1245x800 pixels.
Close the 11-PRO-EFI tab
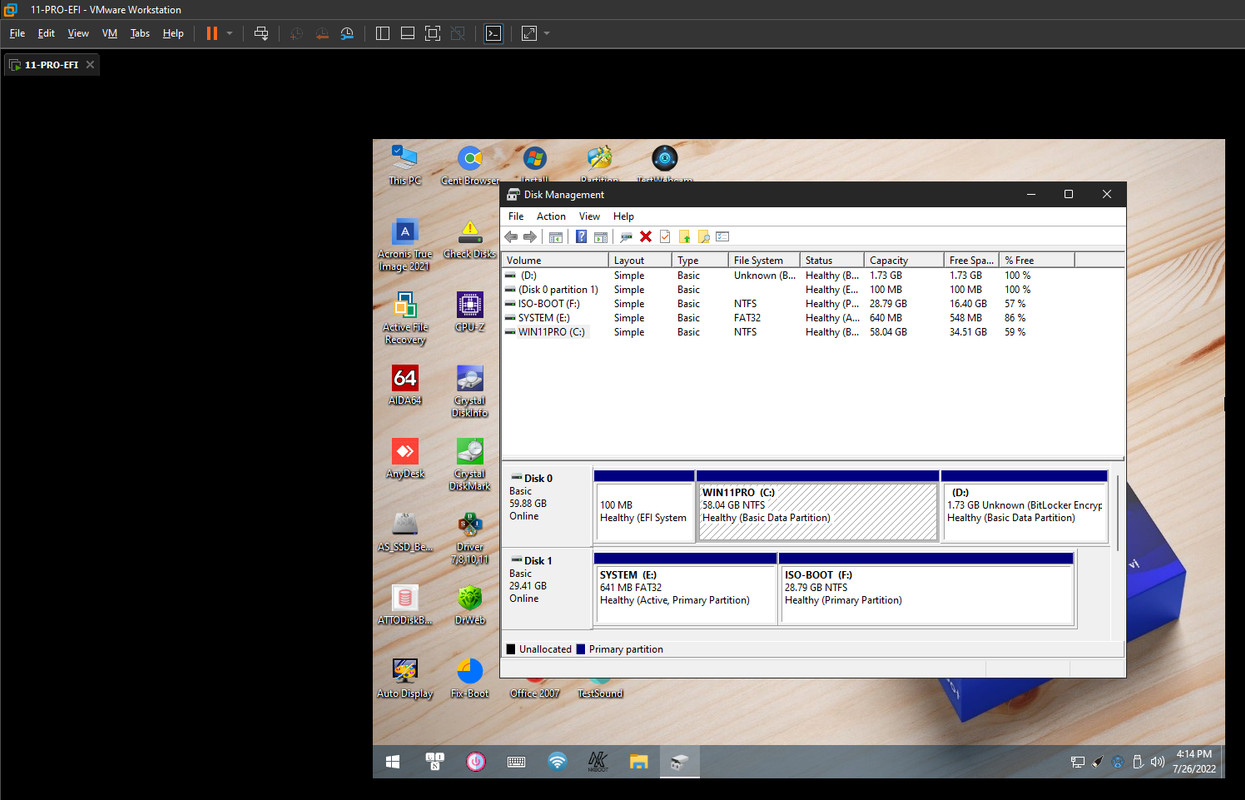(x=90, y=64)
